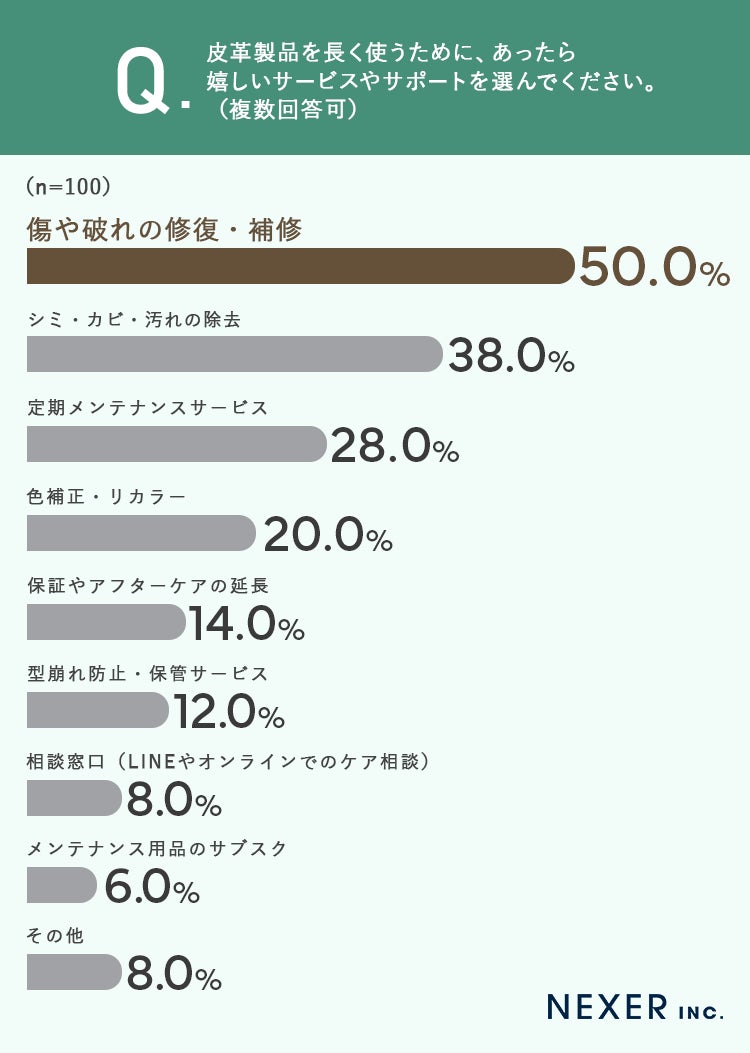Click the 傷や破れの修復・補修 heading
Screen dimensions: 750x1053
(x=164, y=230)
